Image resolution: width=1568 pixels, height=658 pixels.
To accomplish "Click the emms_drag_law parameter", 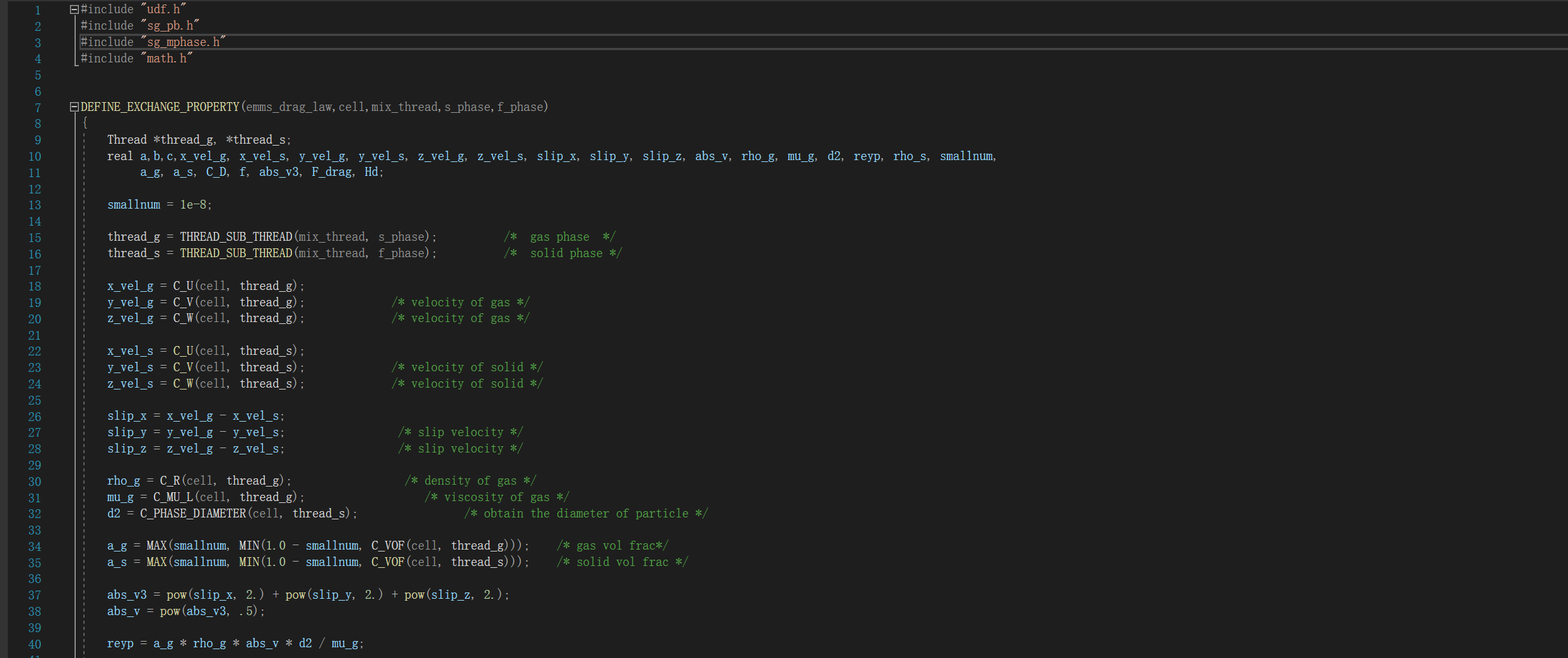I will tap(288, 107).
